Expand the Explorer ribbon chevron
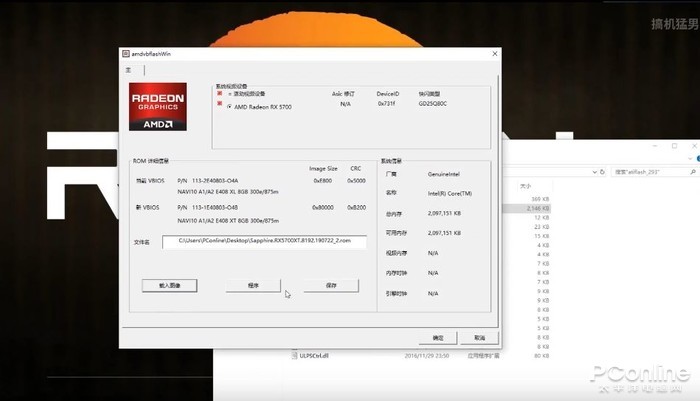700x401 pixels. [x=690, y=159]
